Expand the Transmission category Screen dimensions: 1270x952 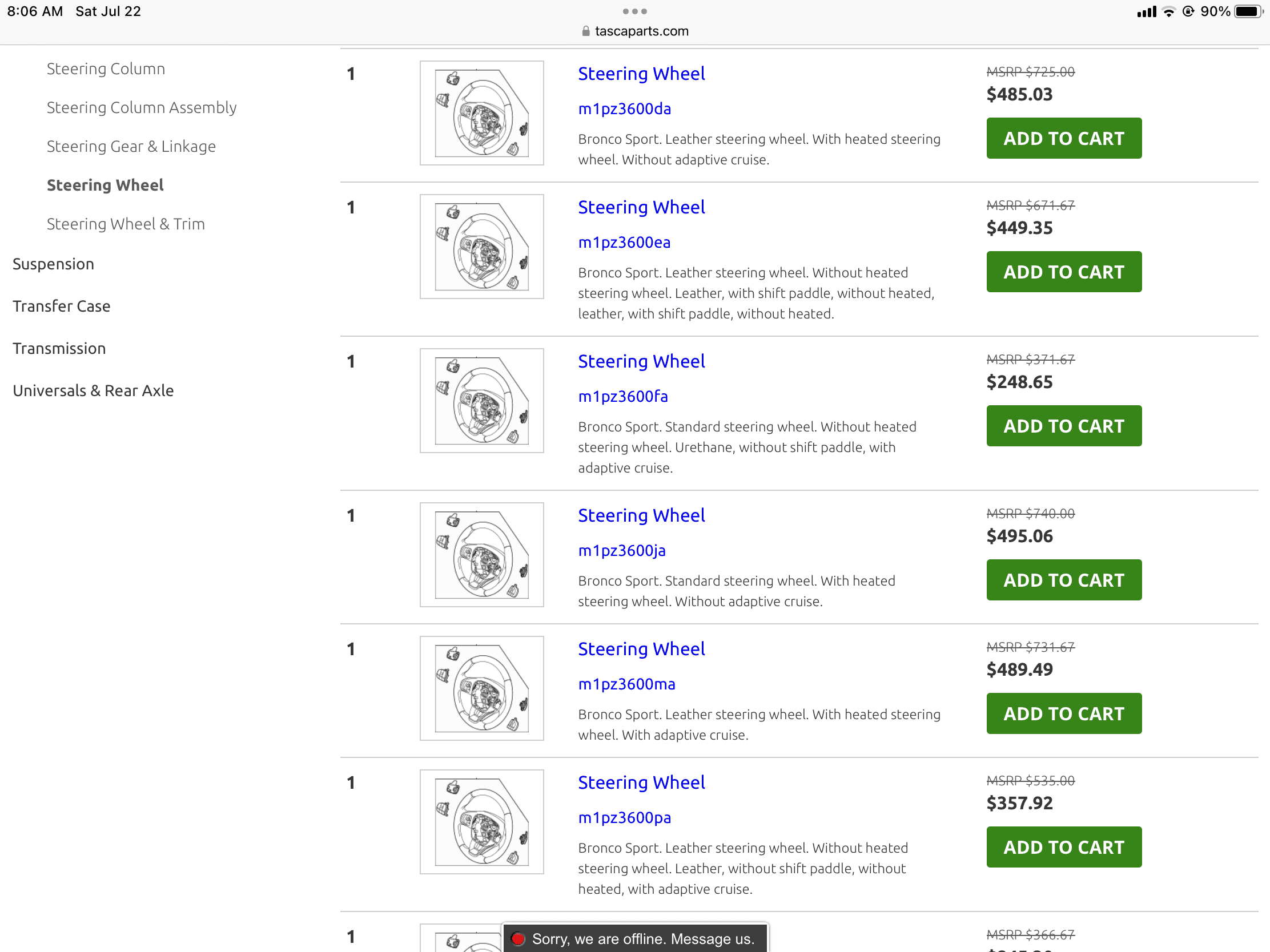click(x=59, y=348)
